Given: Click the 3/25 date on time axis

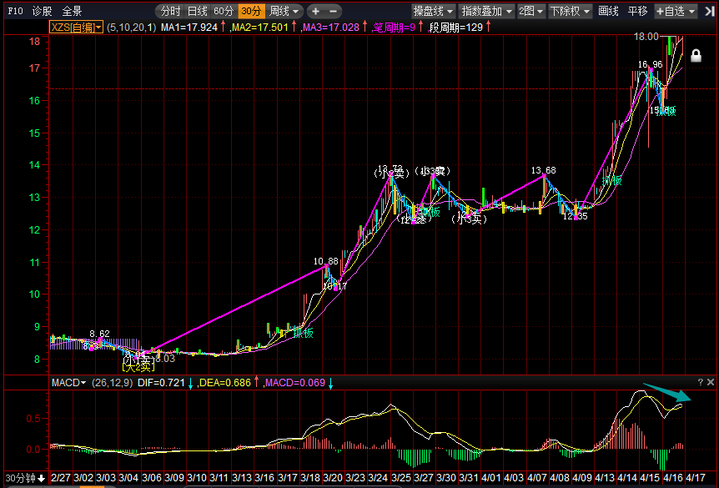Looking at the screenshot, I should point(401,478).
